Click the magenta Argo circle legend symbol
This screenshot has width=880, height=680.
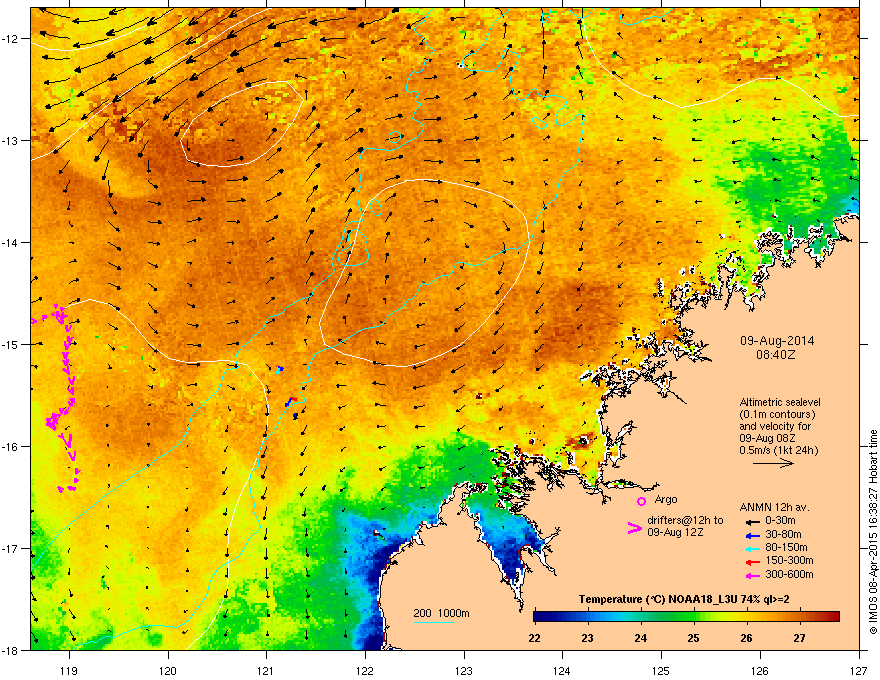click(641, 501)
